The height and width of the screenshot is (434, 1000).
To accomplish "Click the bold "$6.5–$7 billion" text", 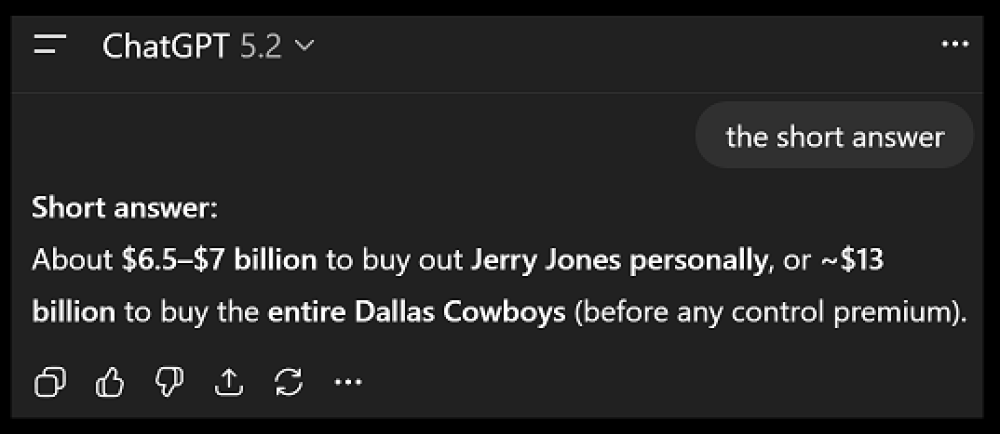I will 218,261.
